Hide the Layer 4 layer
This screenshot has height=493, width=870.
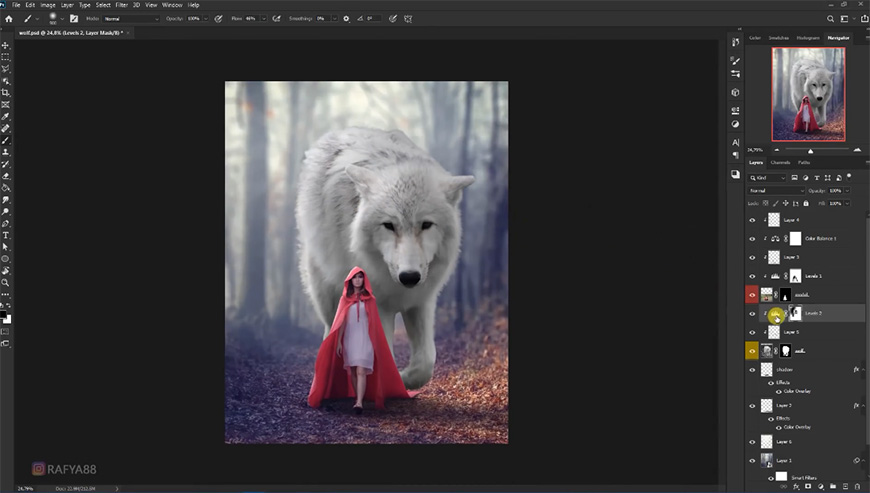coord(752,220)
